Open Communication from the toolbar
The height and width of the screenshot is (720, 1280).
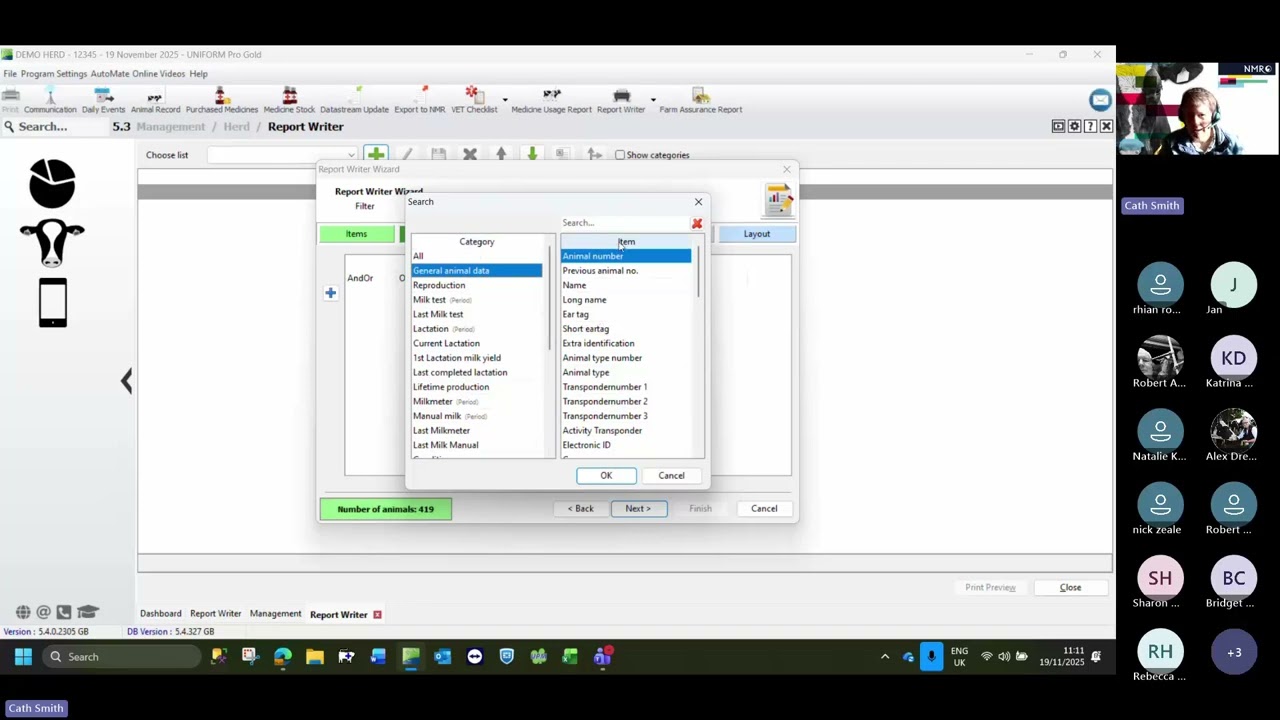(50, 101)
